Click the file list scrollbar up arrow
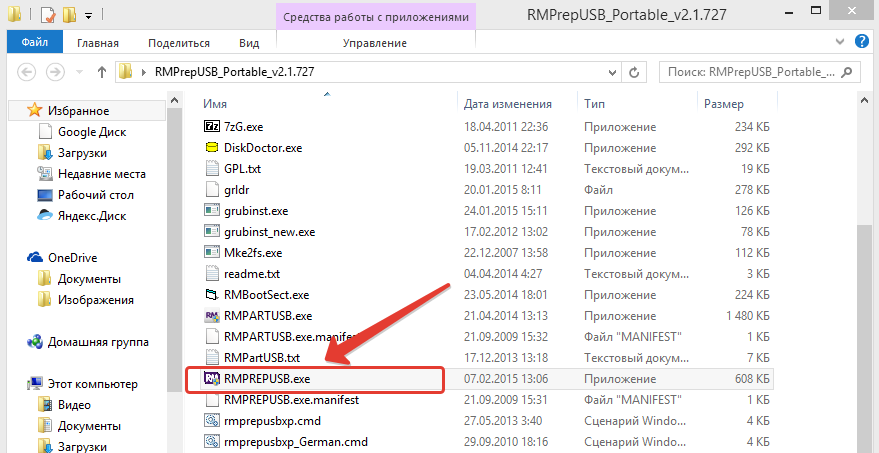Screen dimensions: 879x453 [x=866, y=100]
